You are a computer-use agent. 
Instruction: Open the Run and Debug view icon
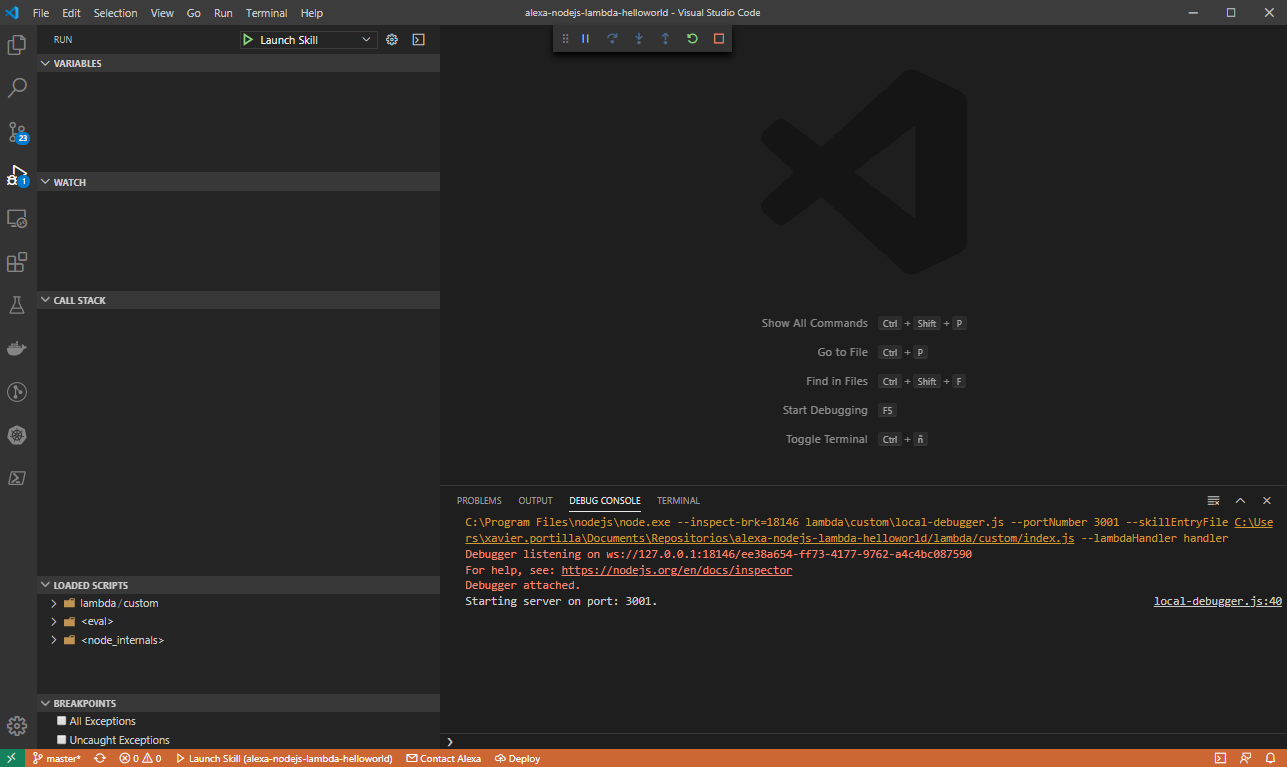[17, 175]
